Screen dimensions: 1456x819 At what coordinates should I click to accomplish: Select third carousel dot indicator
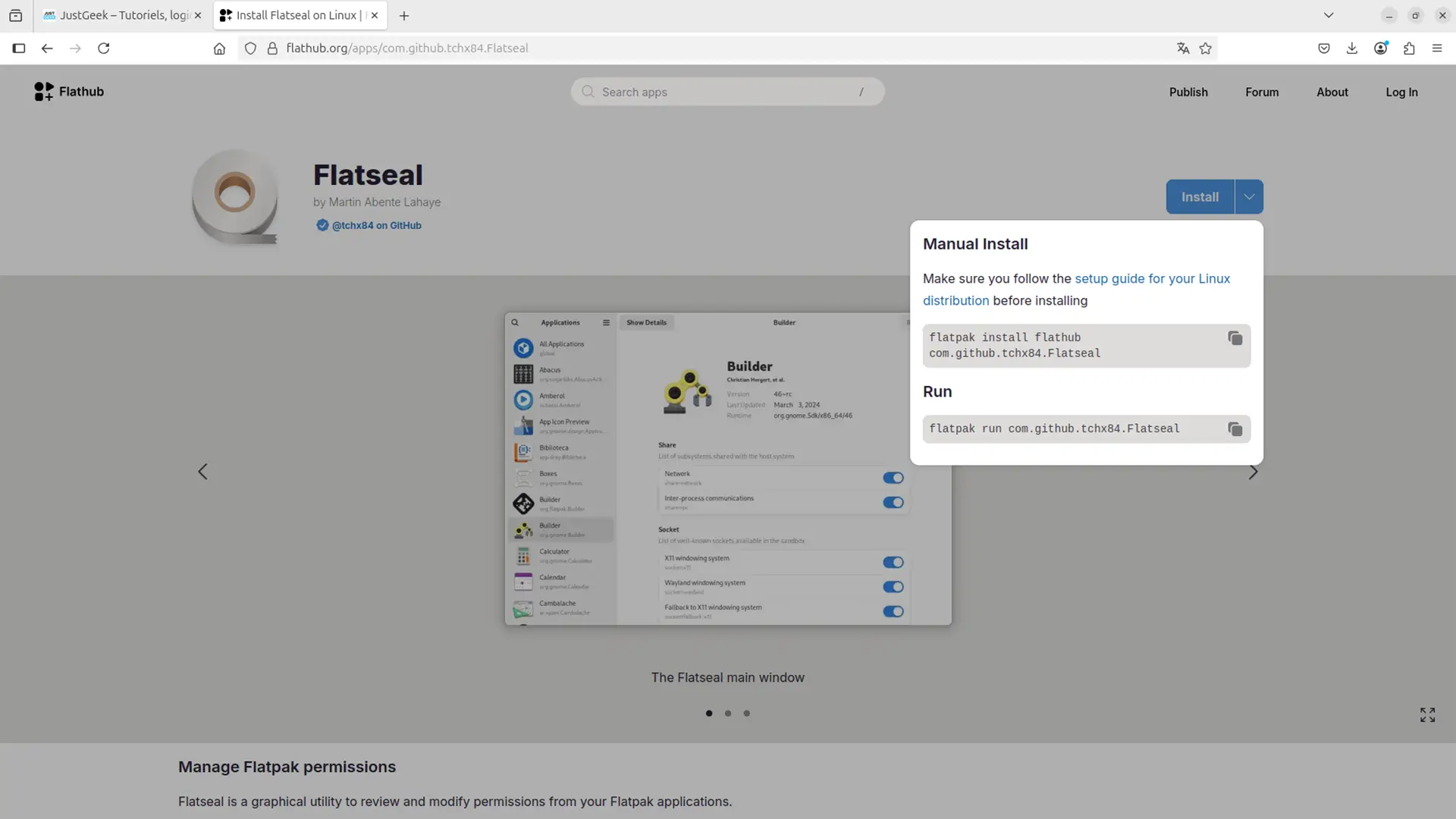(747, 714)
